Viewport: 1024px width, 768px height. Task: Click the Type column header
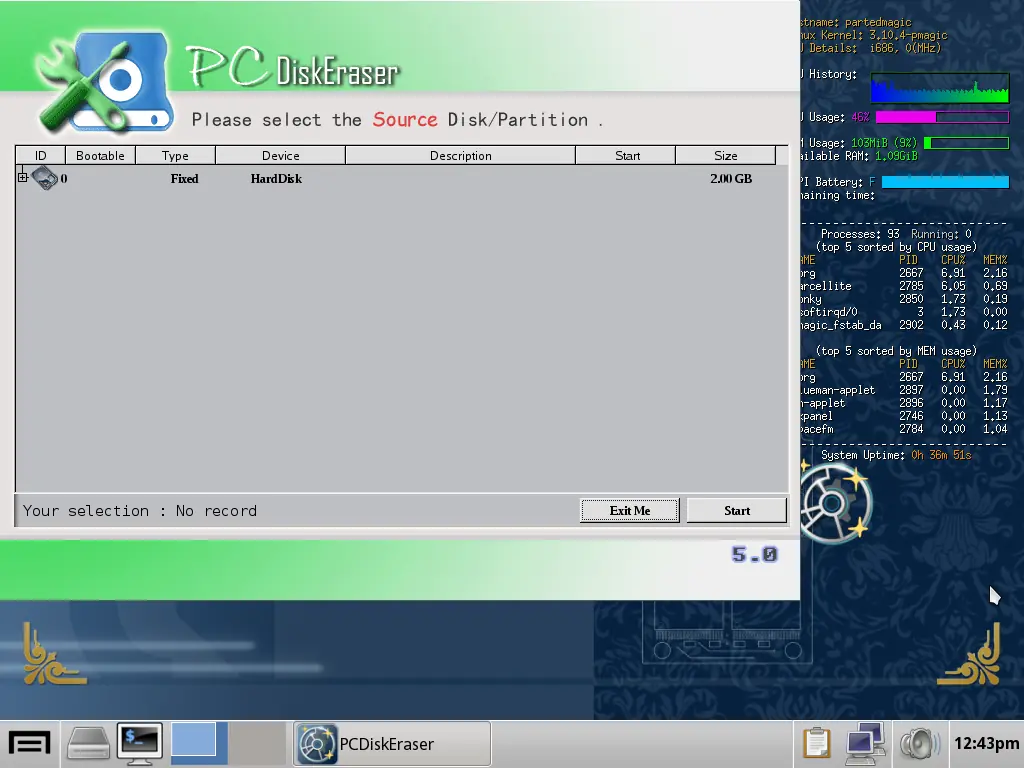(175, 155)
